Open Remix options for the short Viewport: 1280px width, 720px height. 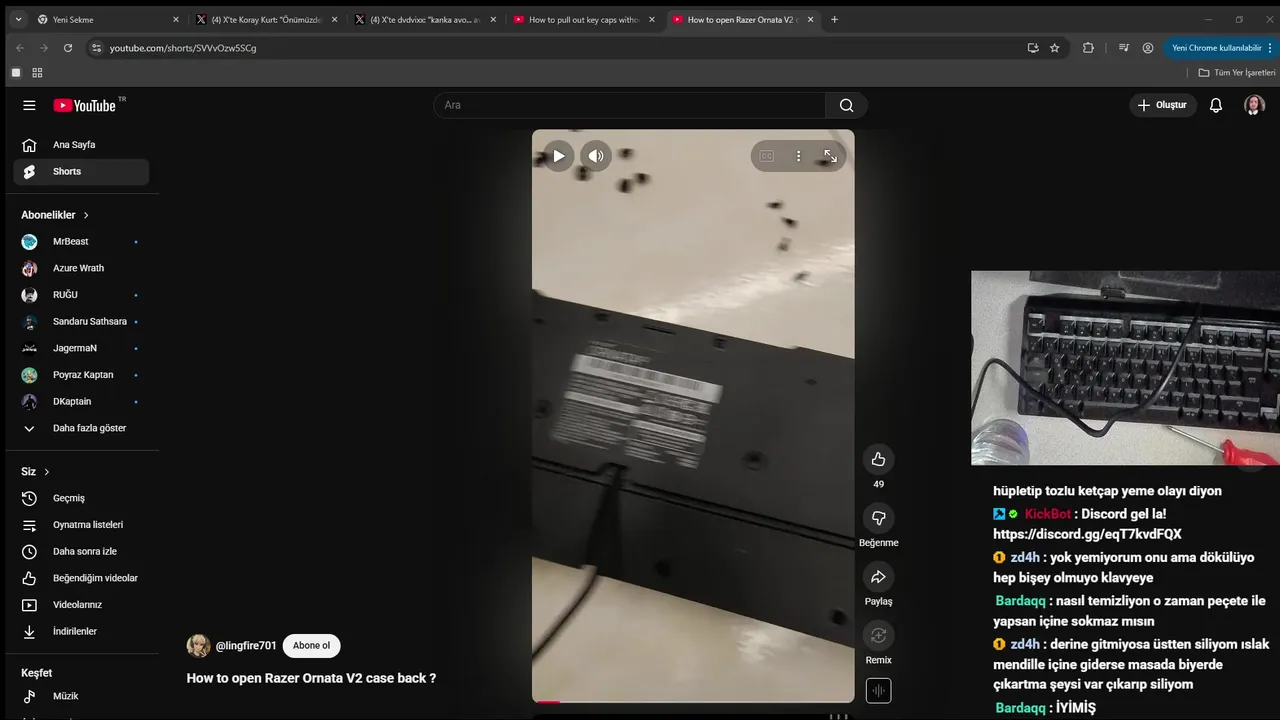878,635
